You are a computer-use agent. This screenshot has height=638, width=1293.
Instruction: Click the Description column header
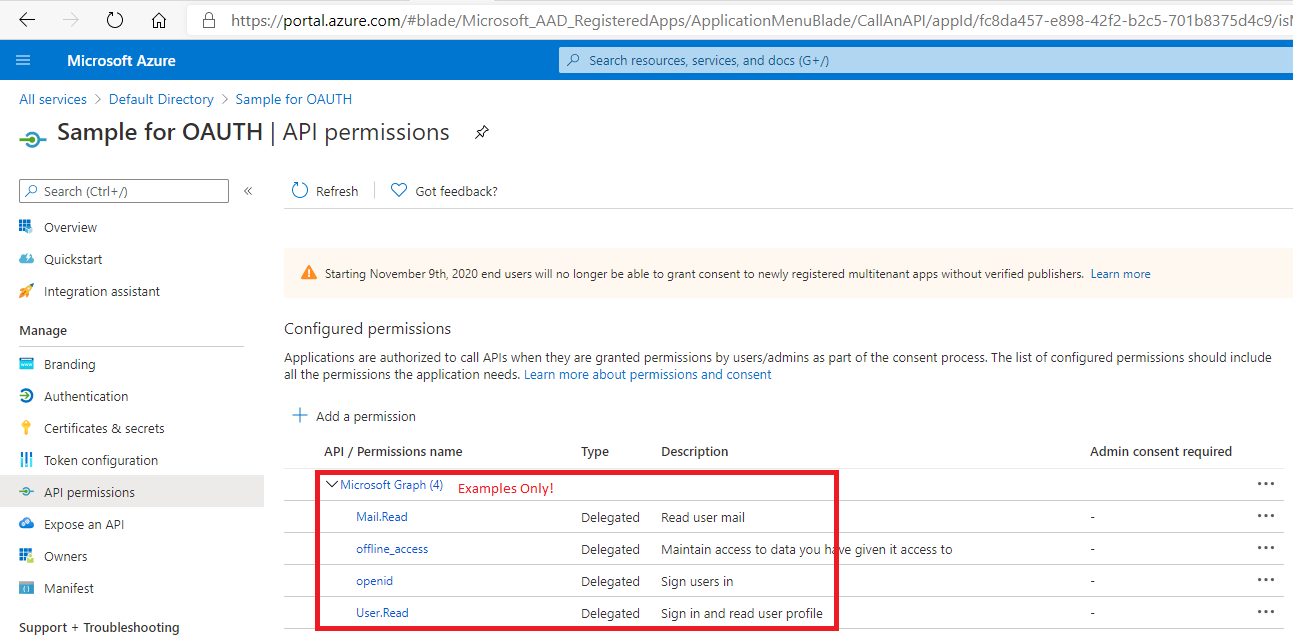[x=695, y=451]
